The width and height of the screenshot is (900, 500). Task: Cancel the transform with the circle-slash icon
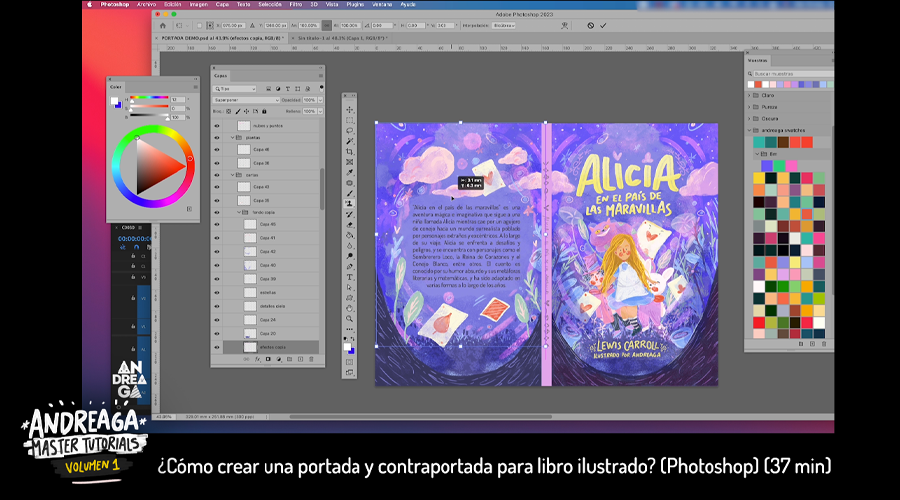pos(590,25)
